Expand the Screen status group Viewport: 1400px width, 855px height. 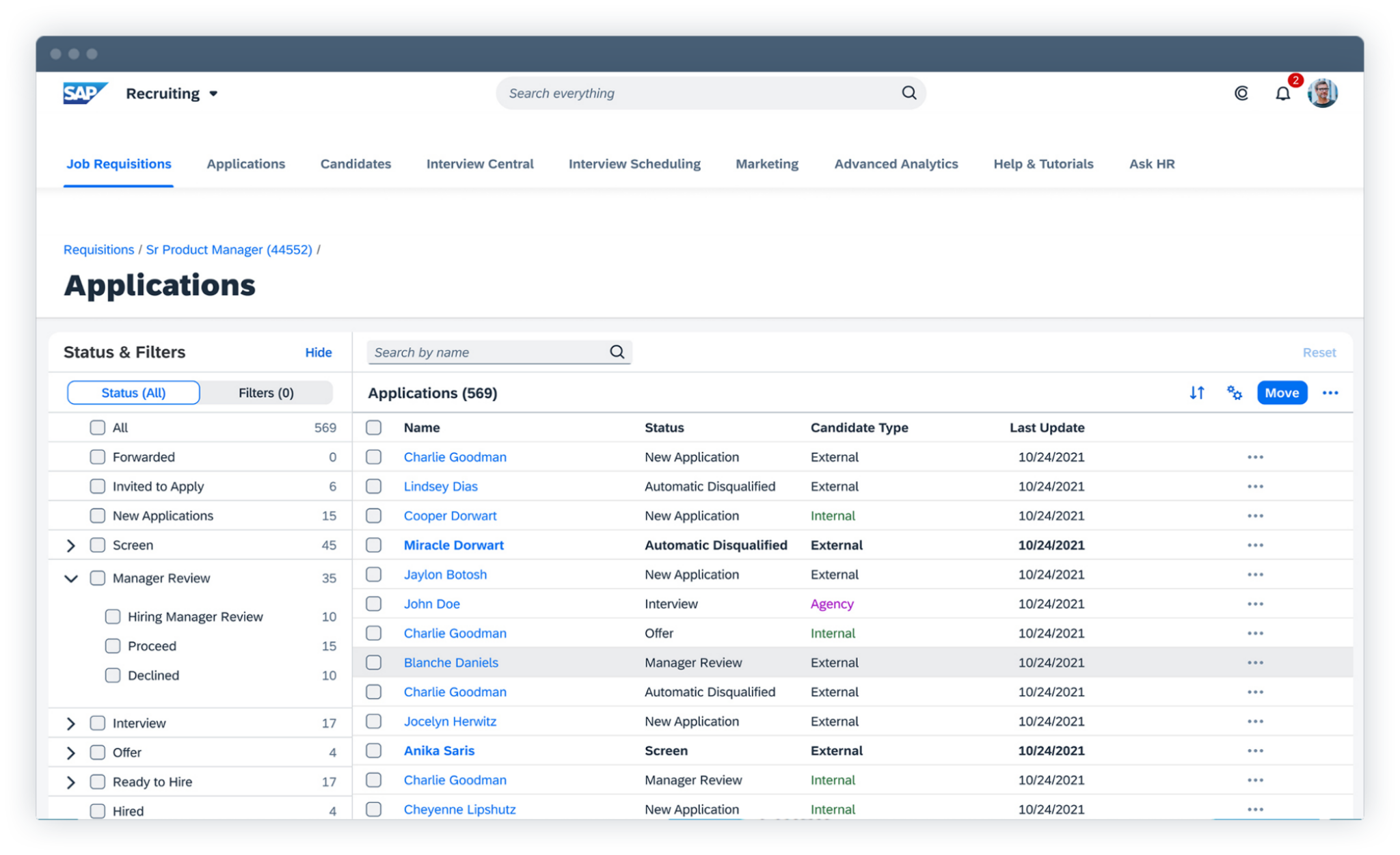[x=70, y=545]
